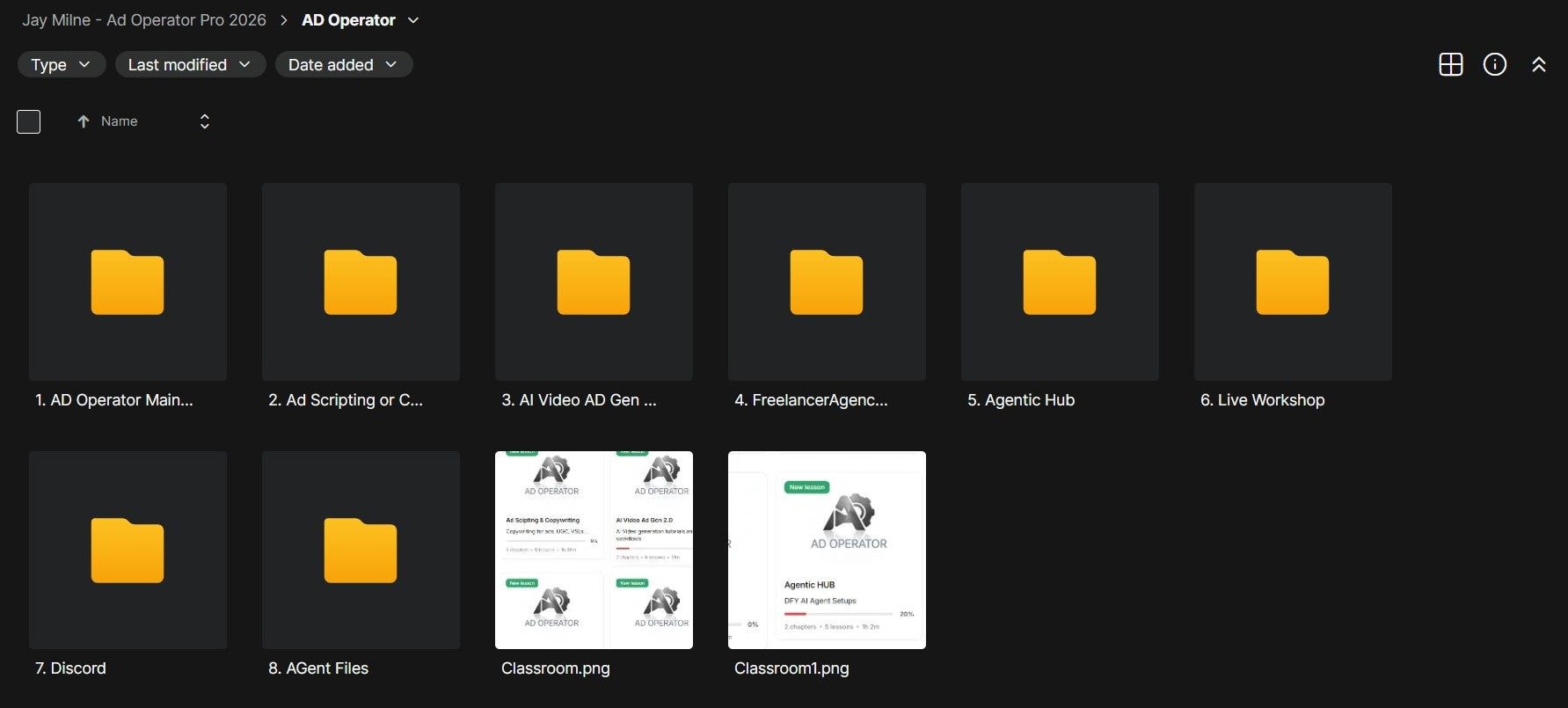
Task: Open the '4. FreelancerAgenc...' folder icon
Action: [827, 282]
